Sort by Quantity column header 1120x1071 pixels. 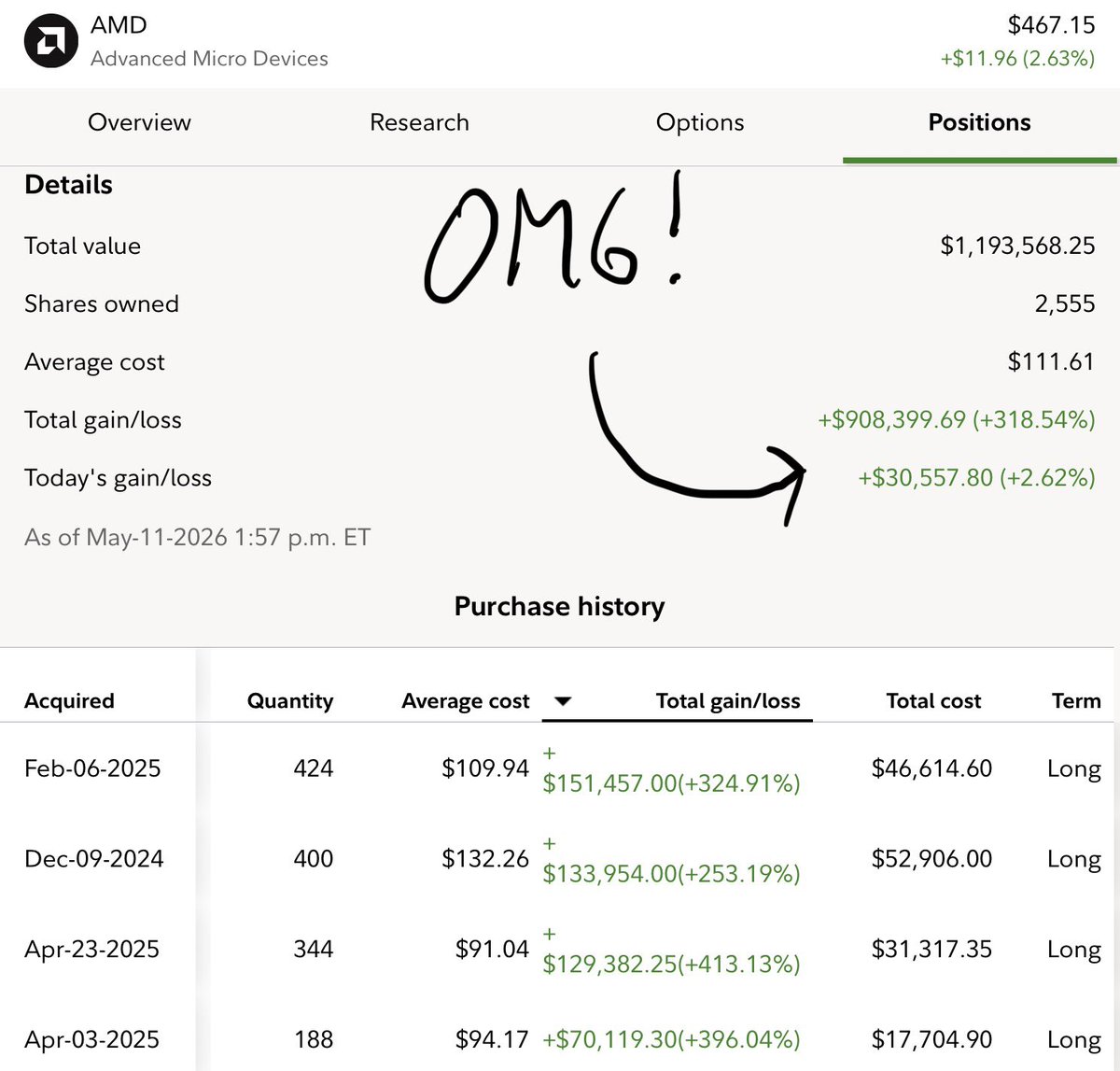point(289,701)
